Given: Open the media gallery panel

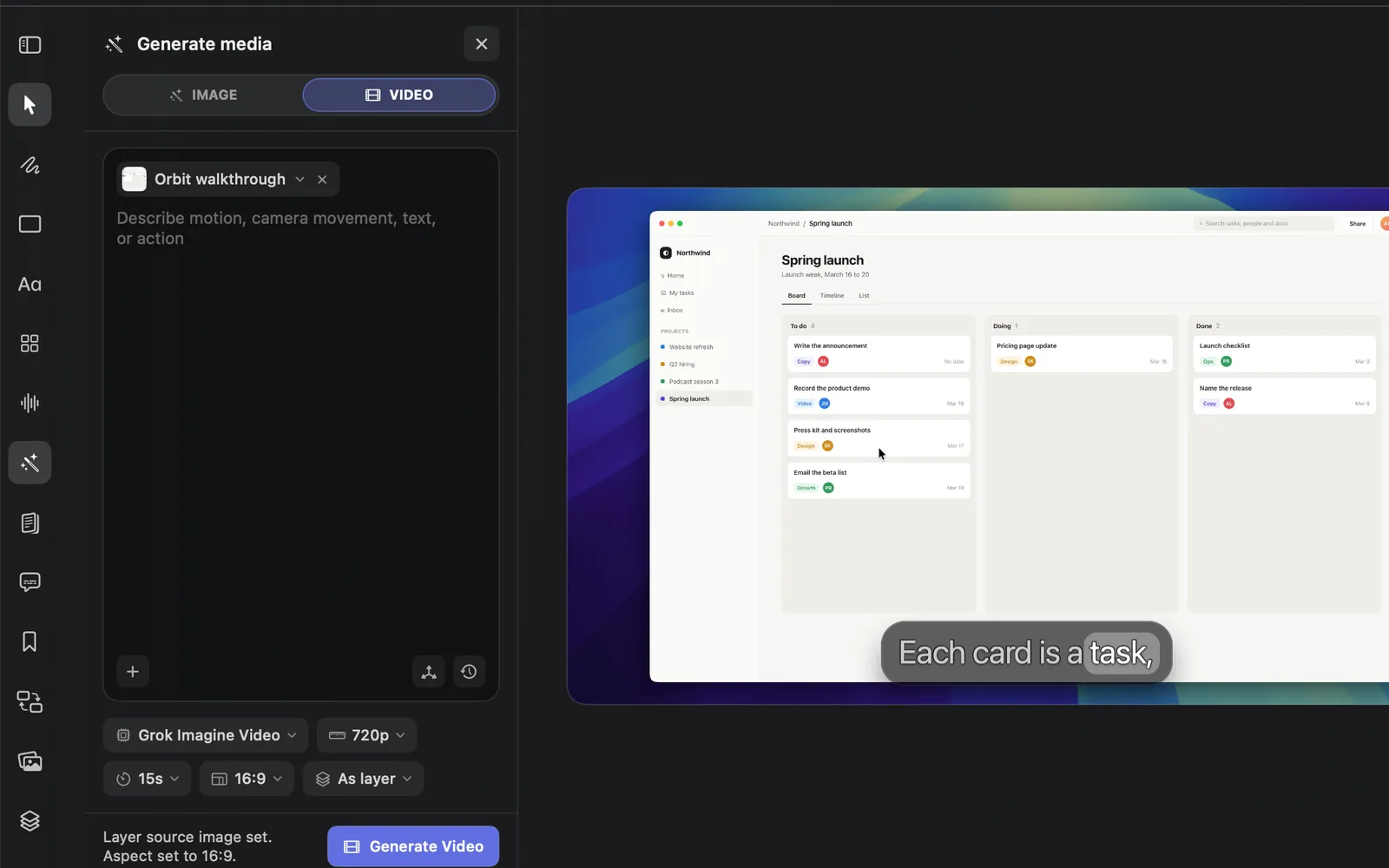Looking at the screenshot, I should coord(30,761).
